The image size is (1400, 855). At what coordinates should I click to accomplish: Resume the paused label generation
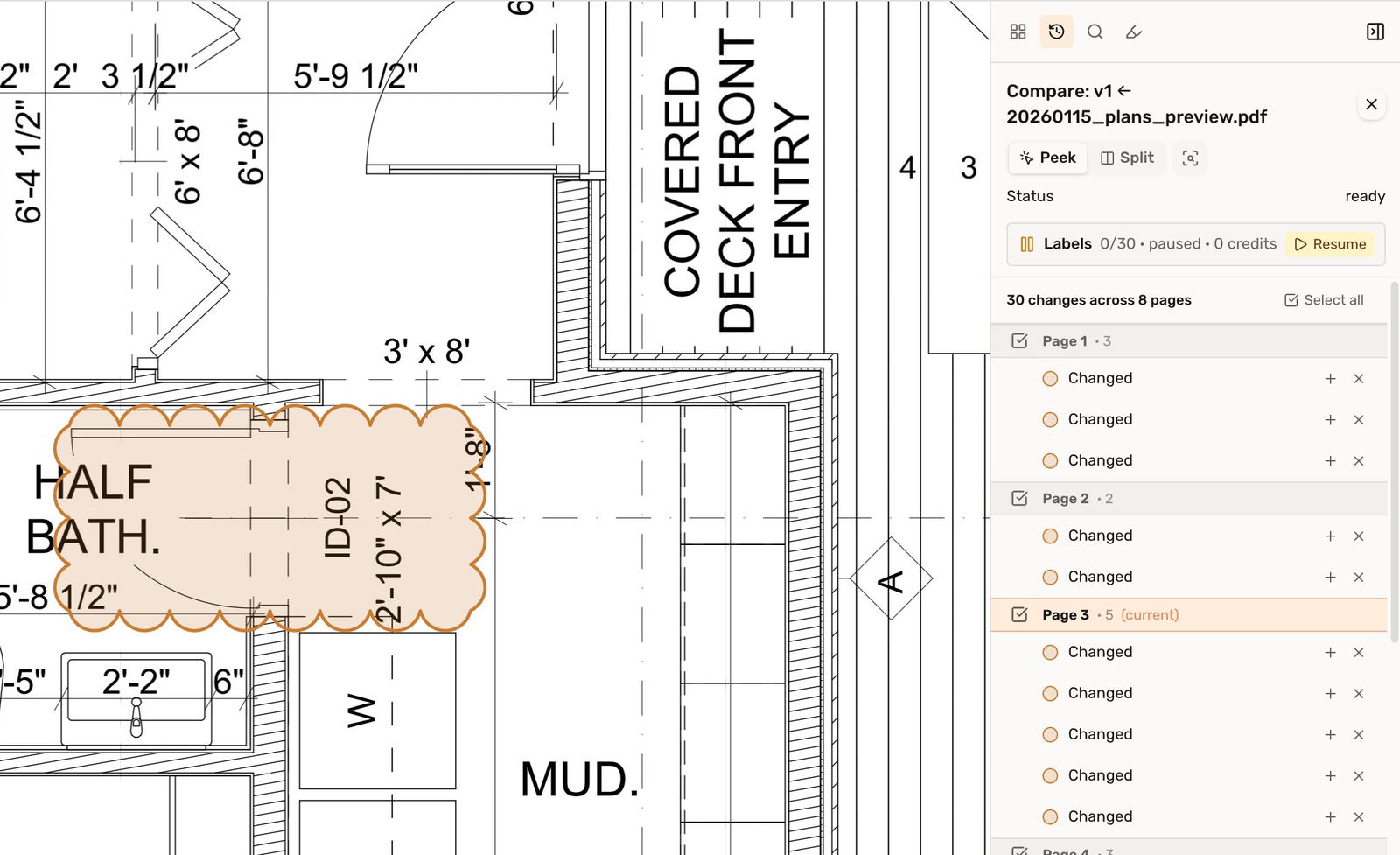click(x=1330, y=244)
